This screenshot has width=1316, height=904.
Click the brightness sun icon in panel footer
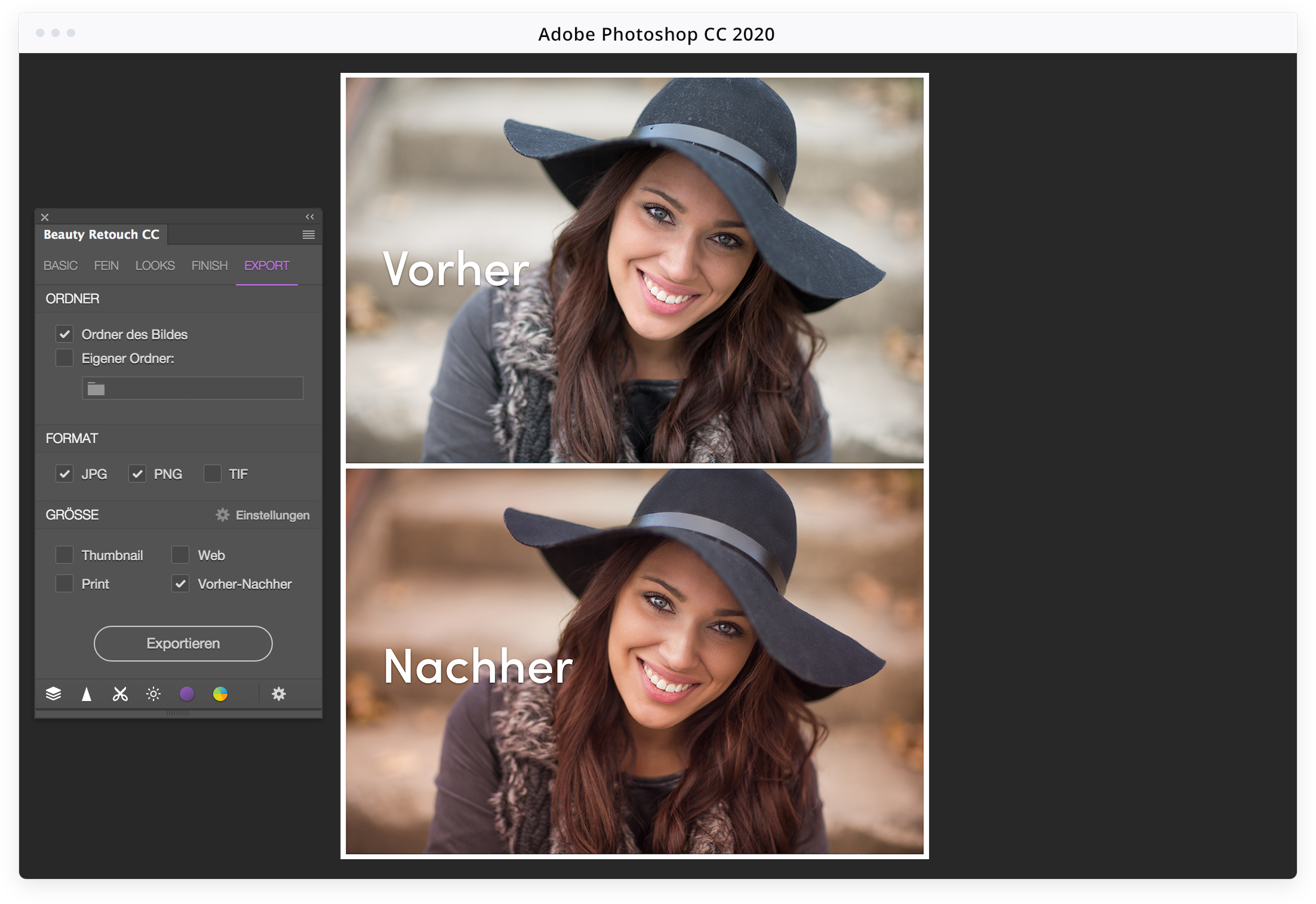click(153, 693)
